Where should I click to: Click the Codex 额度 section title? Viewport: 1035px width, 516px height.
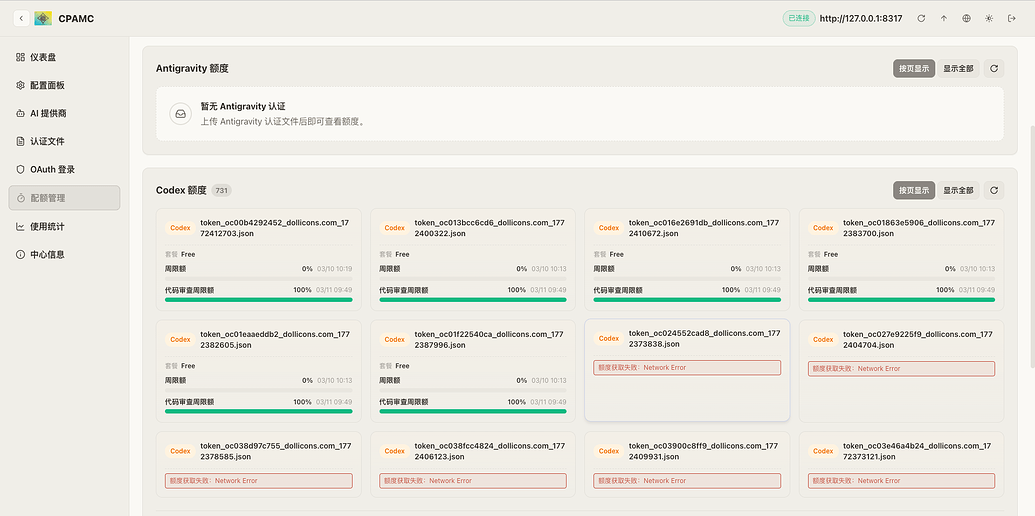[x=182, y=191]
